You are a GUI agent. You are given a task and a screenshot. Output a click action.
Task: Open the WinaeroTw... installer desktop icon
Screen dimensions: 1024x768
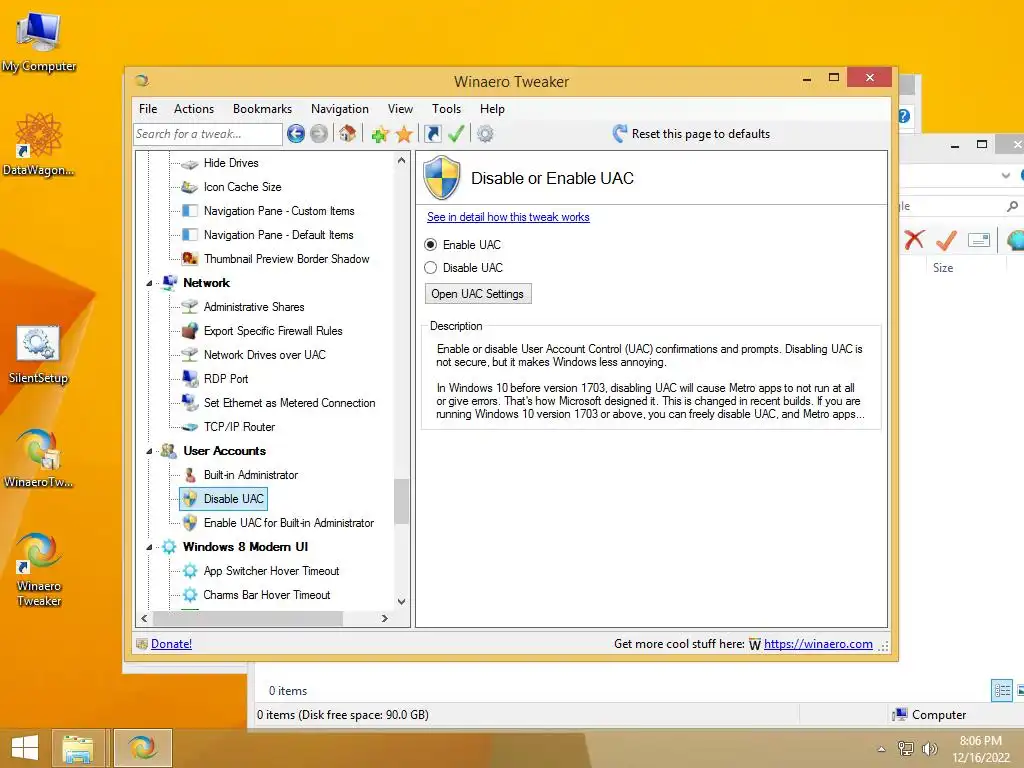click(38, 457)
